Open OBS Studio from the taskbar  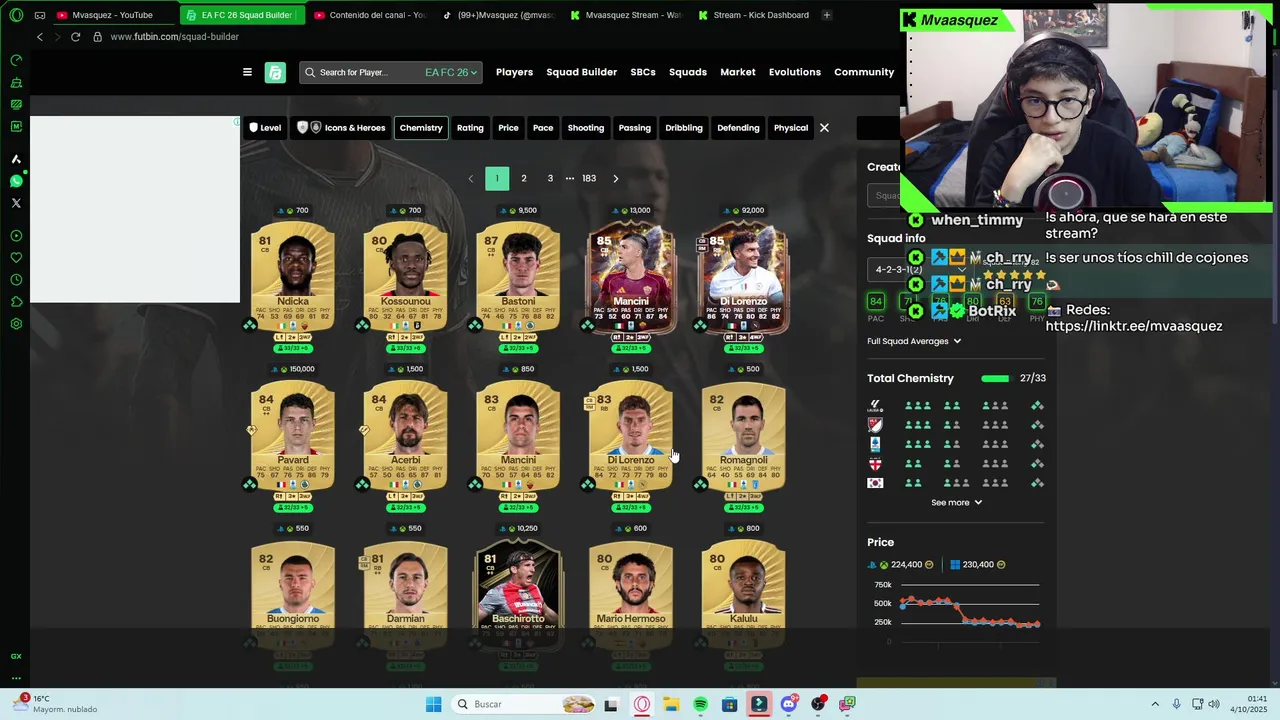(x=818, y=704)
